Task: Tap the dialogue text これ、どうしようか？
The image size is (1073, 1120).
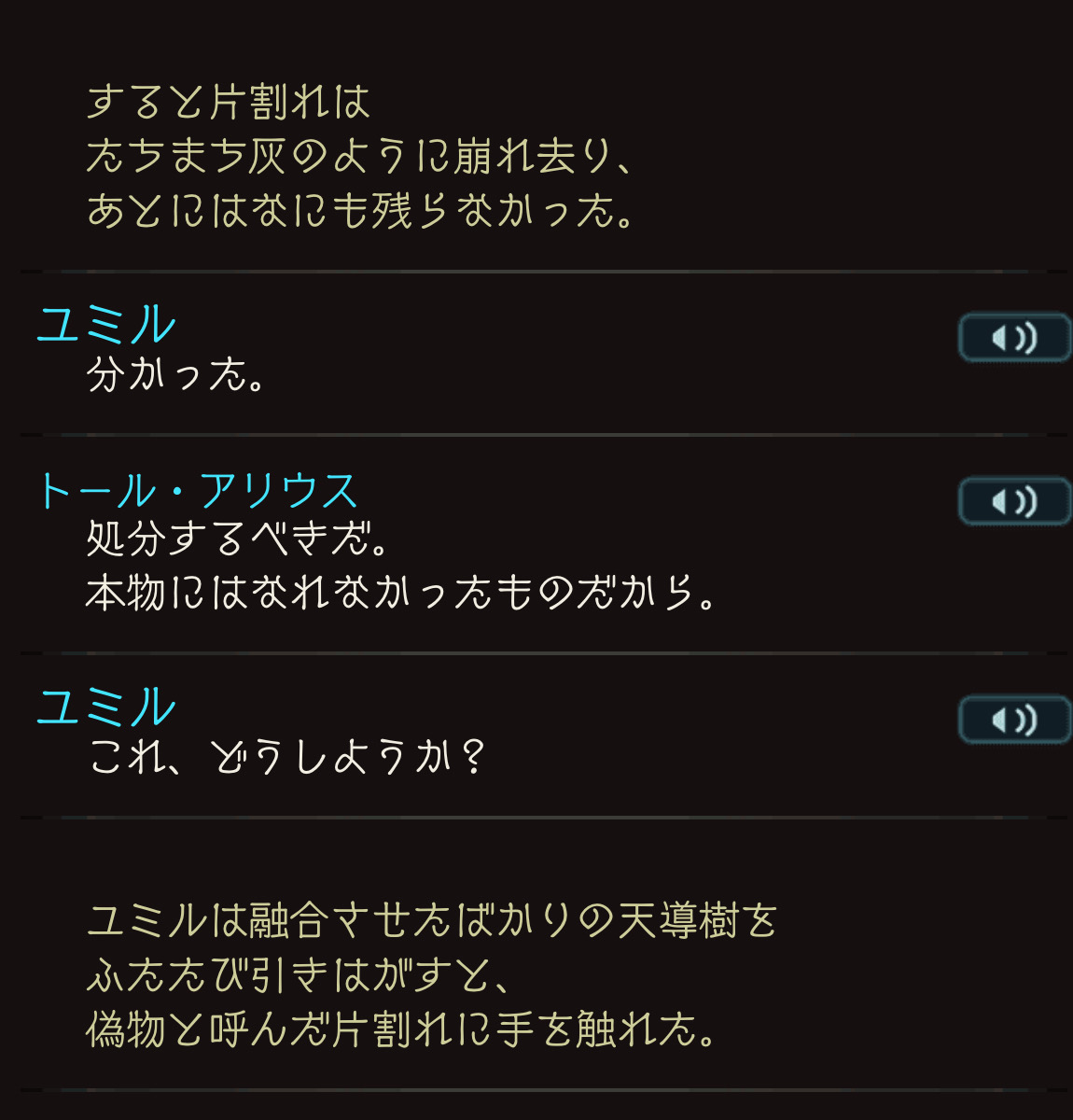Action: 287,757
